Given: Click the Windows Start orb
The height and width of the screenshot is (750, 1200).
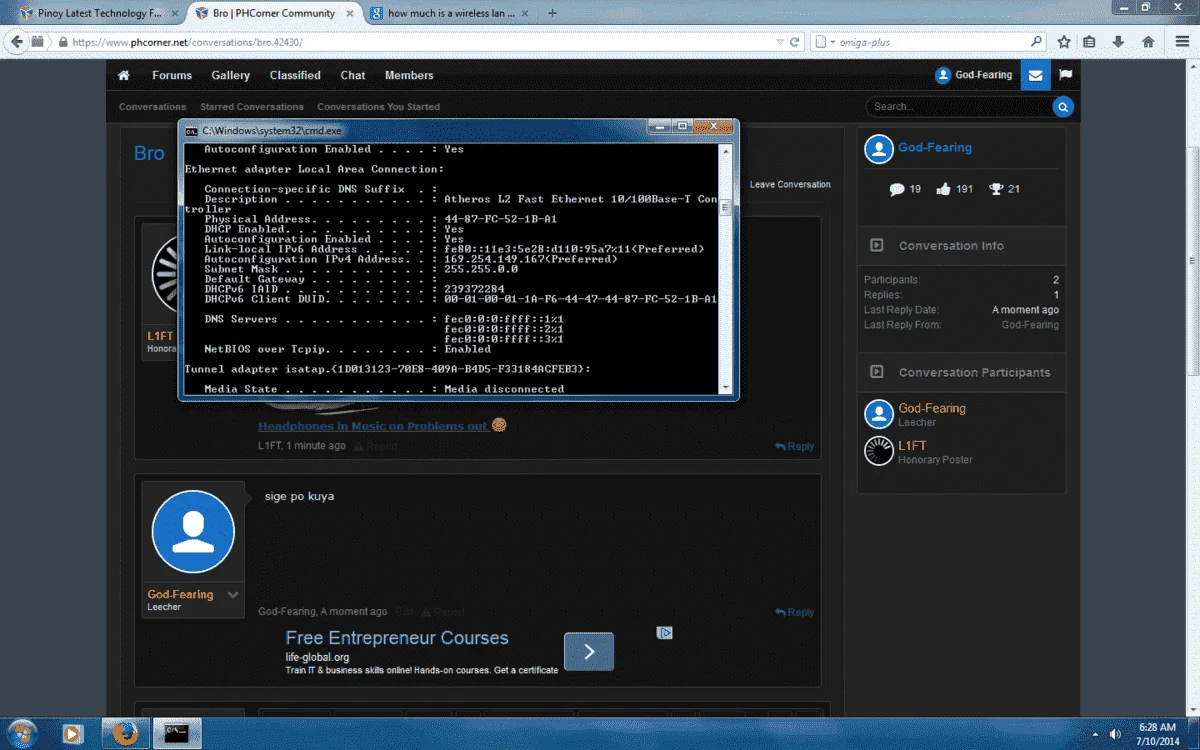Looking at the screenshot, I should pos(23,732).
